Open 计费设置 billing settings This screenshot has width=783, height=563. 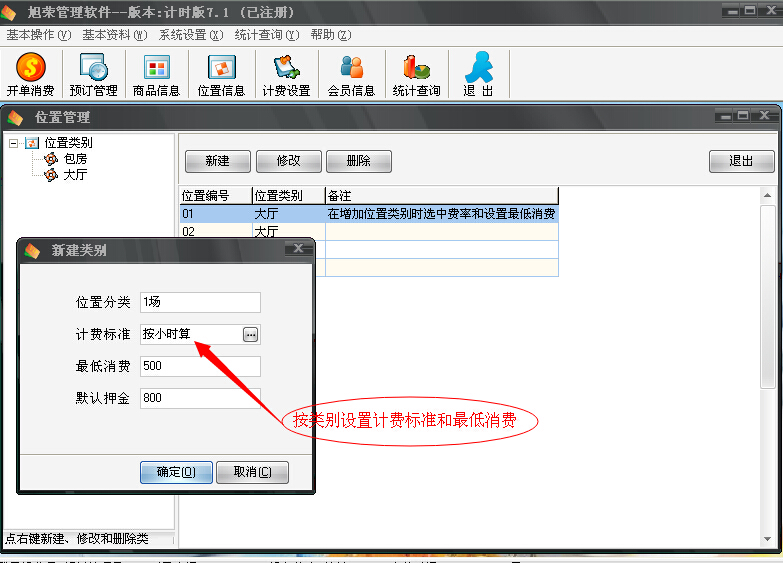pos(286,74)
